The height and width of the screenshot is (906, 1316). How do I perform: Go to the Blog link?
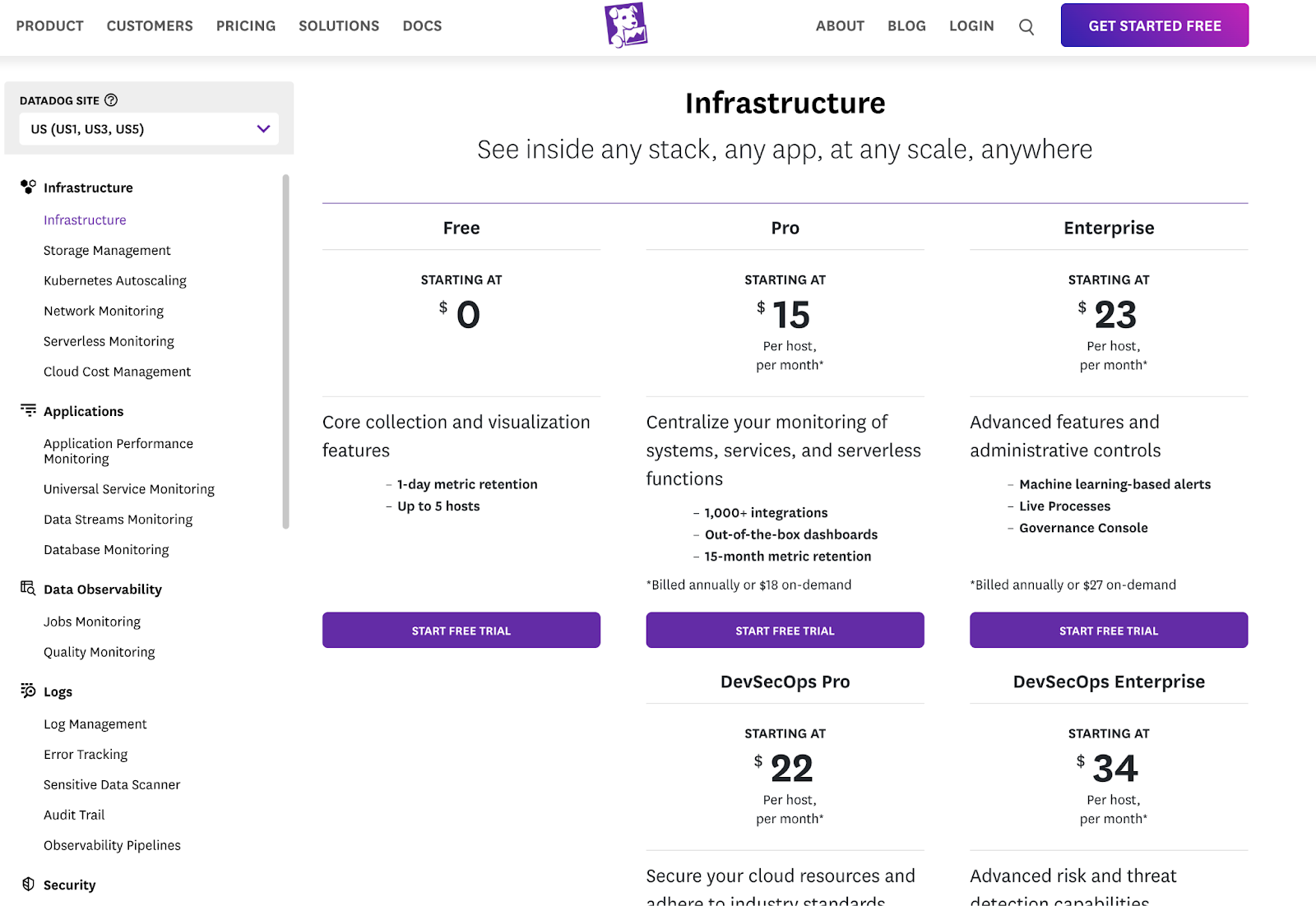point(906,25)
